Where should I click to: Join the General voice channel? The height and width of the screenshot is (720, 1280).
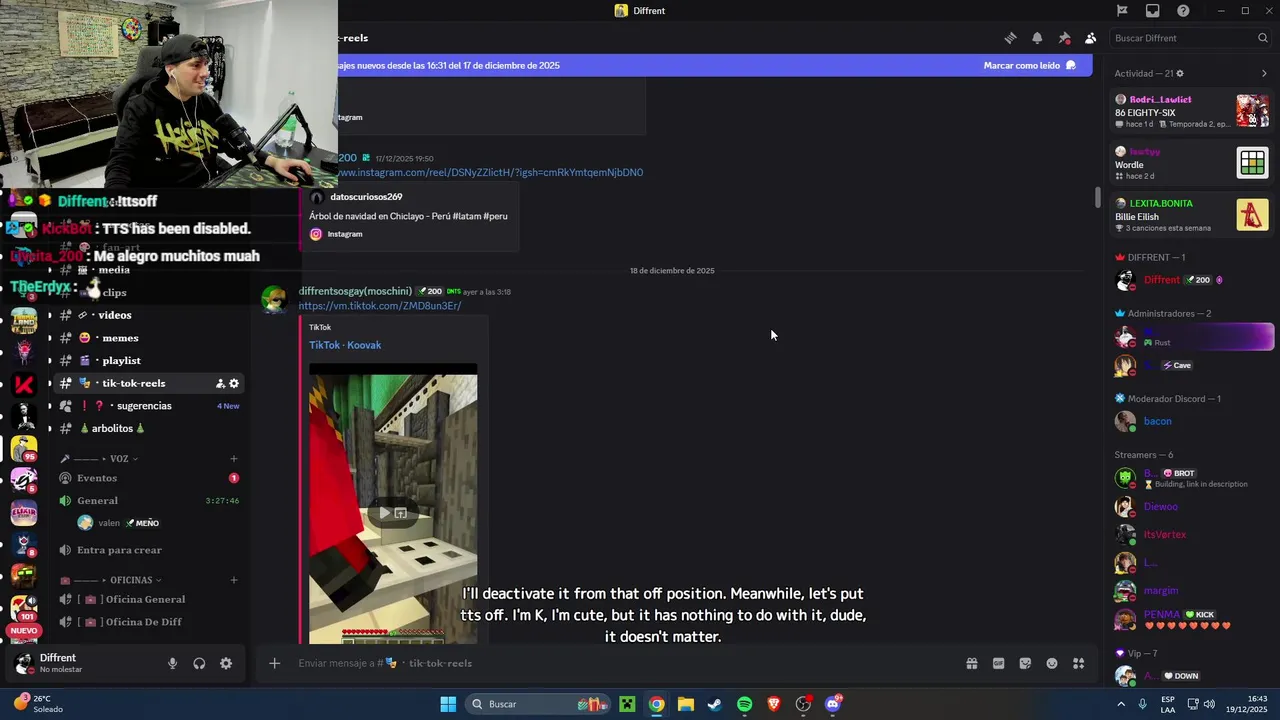click(148, 500)
